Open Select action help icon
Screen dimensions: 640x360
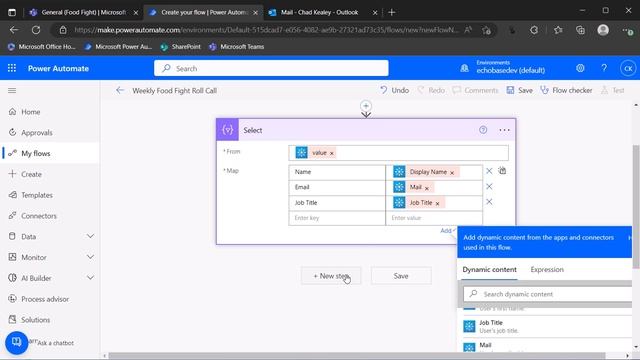click(x=483, y=130)
